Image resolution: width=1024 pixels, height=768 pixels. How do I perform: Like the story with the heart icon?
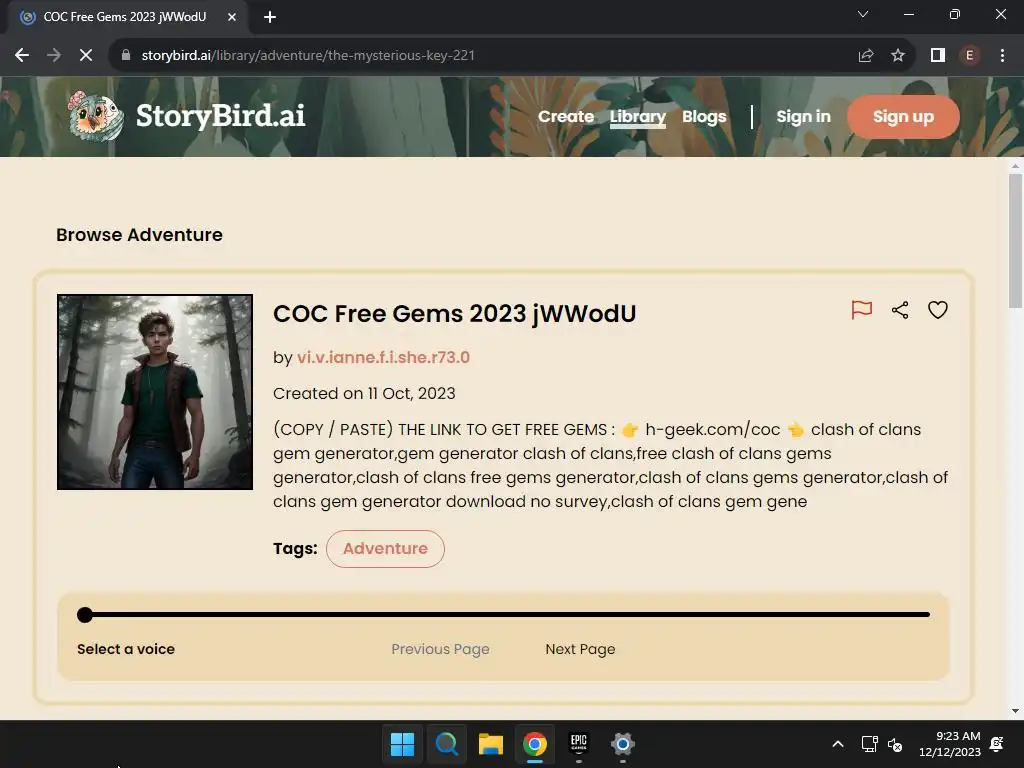click(x=938, y=310)
